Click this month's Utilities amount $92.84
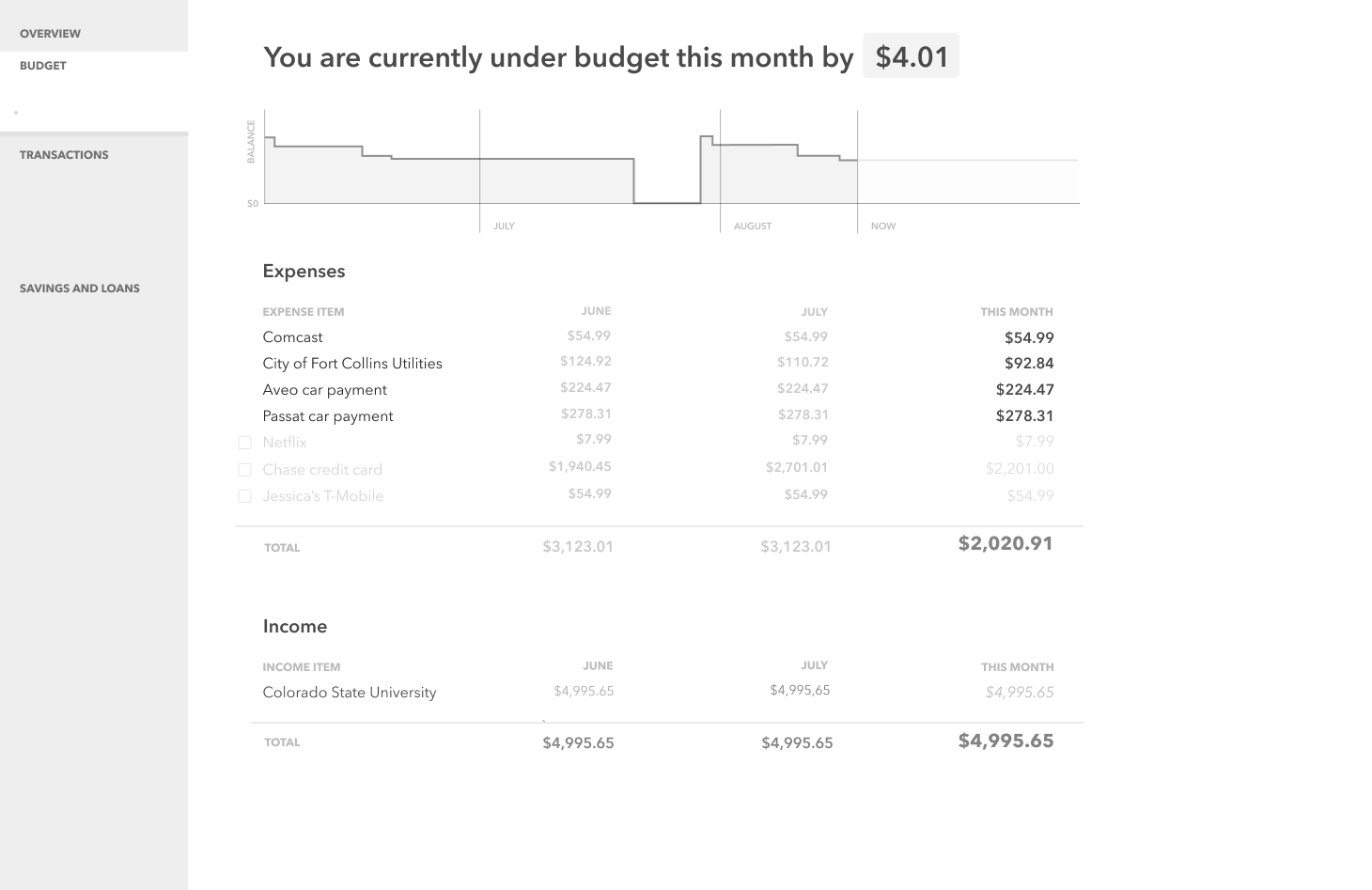 1029,364
